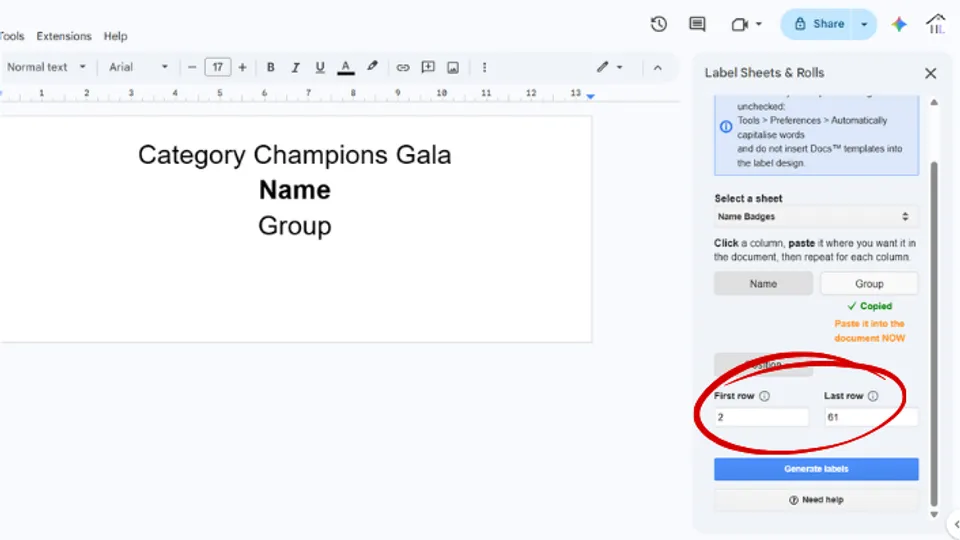Expand the video call dropdown arrow

tap(759, 24)
